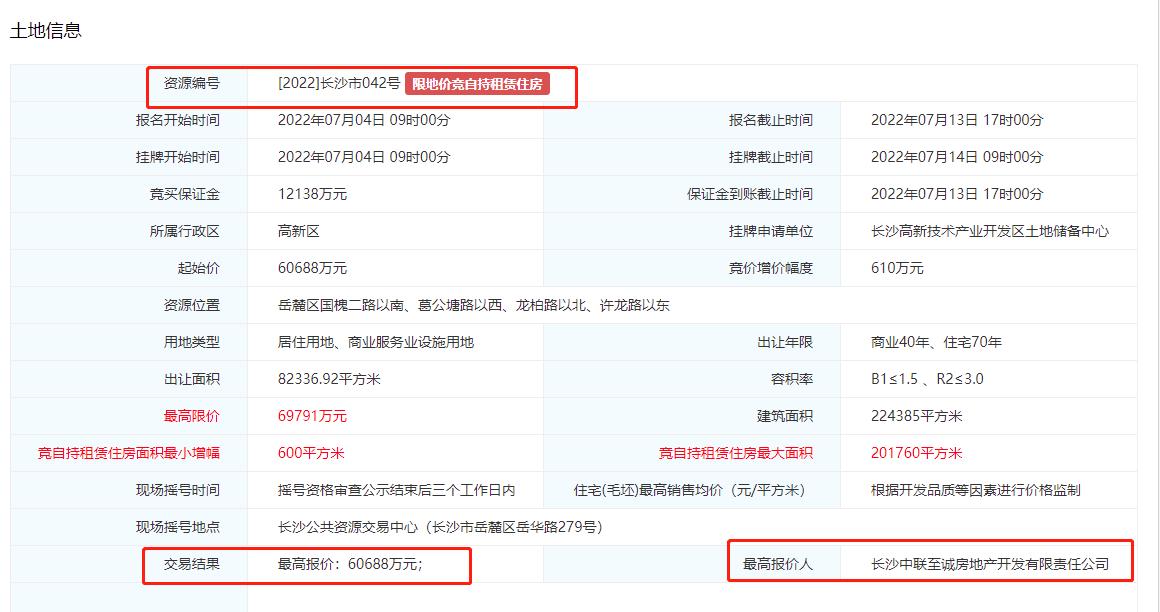Click the 竞买保证金 label

184,194
